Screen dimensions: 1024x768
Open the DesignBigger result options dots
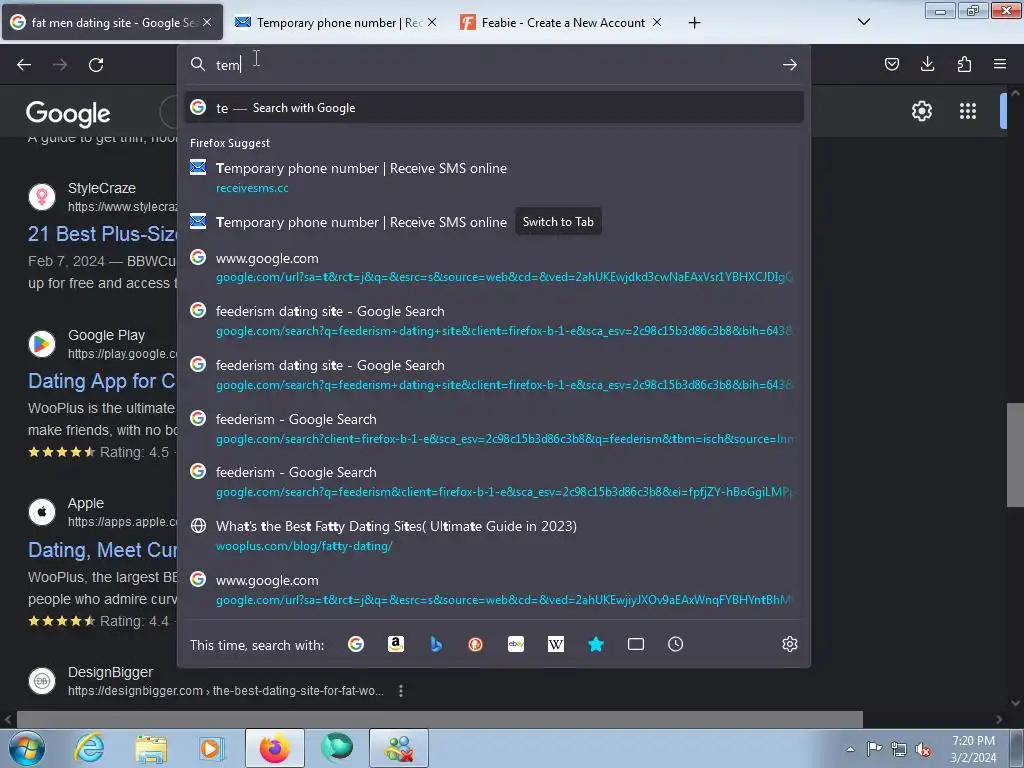click(400, 690)
